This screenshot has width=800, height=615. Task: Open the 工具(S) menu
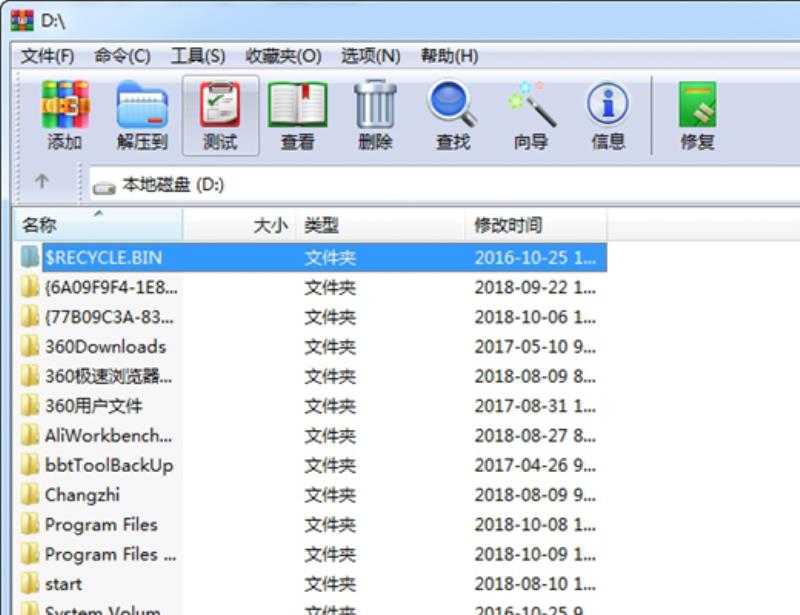click(x=198, y=56)
